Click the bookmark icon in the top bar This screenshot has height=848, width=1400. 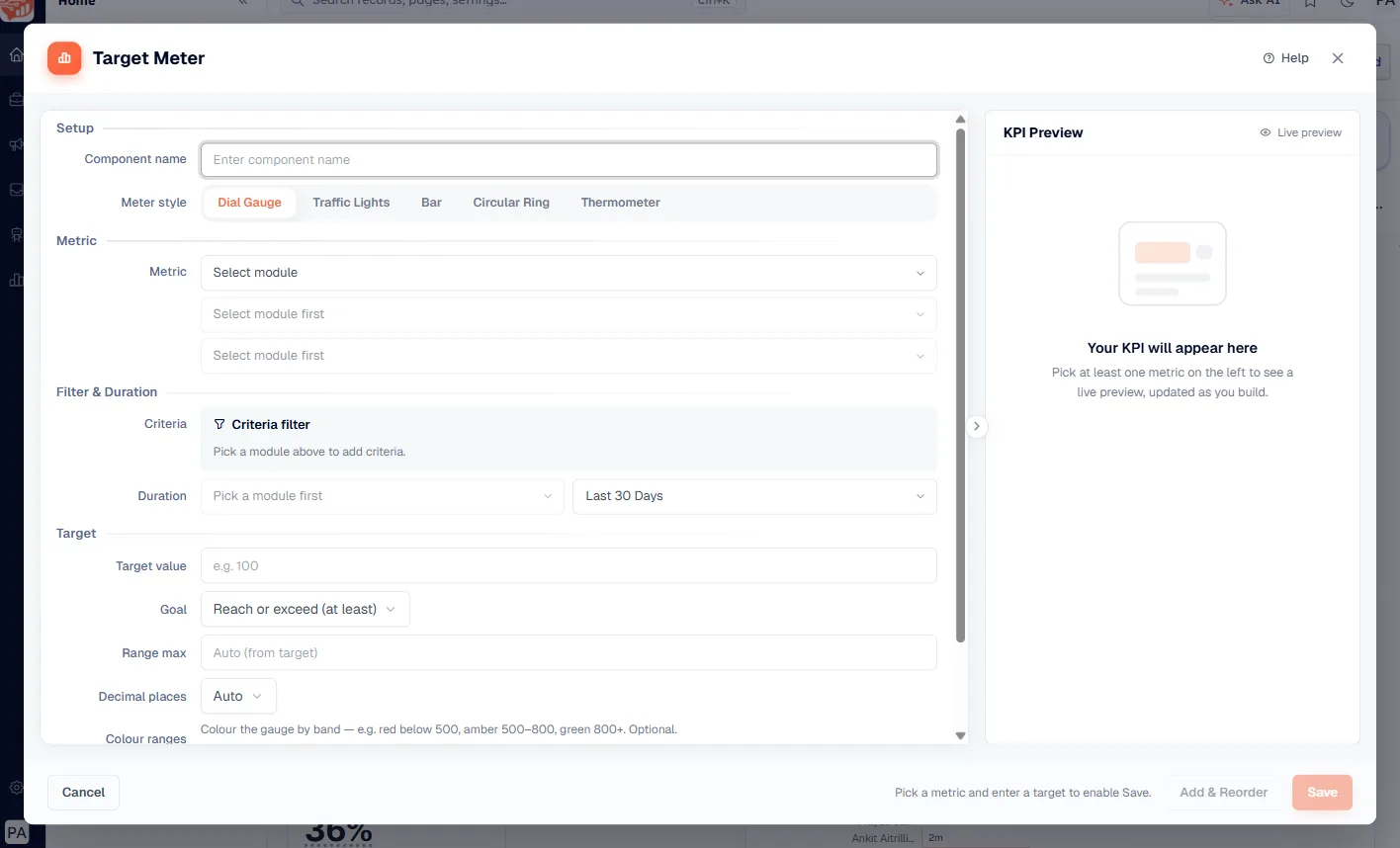pyautogui.click(x=1310, y=4)
